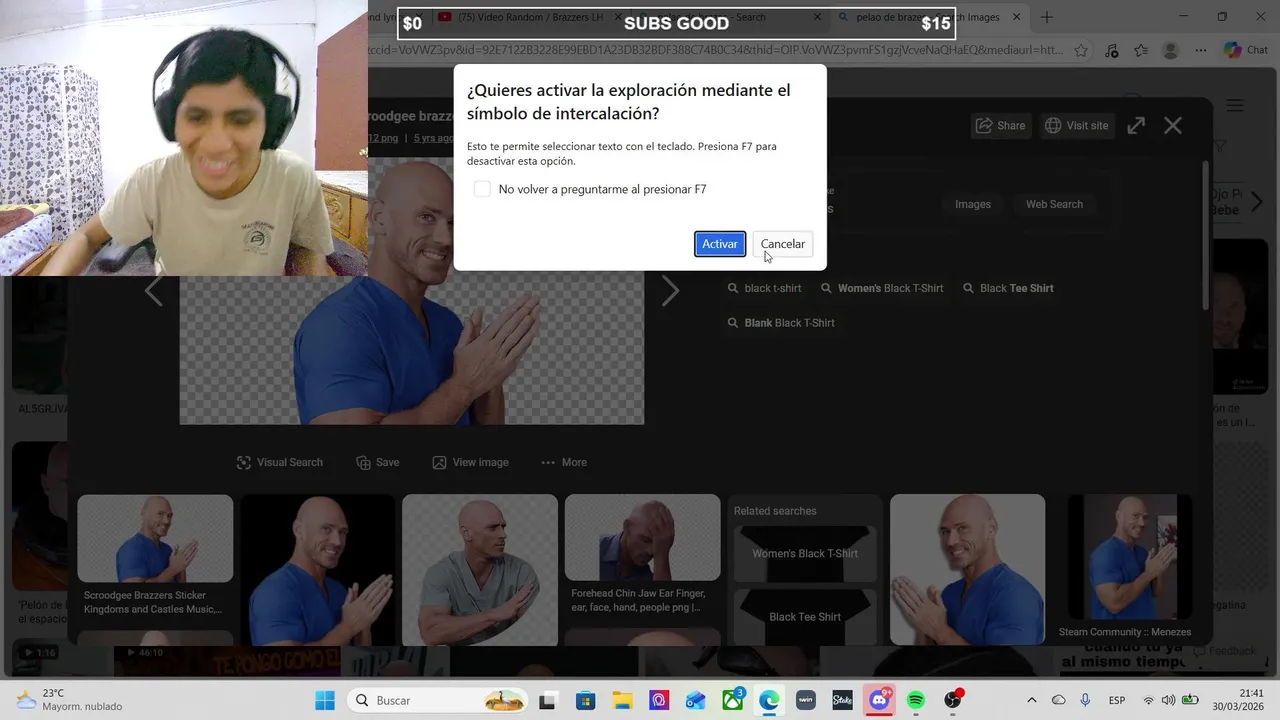This screenshot has width=1280, height=720.
Task: Open volume control in tray
Action: [1168, 700]
